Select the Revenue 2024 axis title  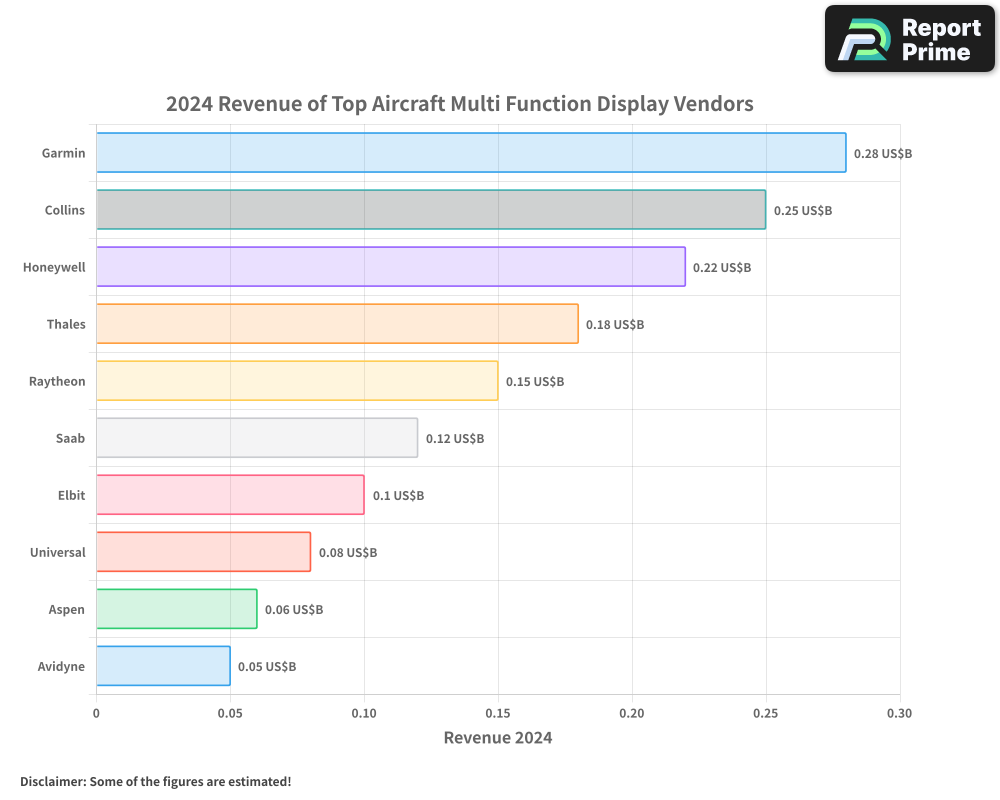click(x=498, y=738)
